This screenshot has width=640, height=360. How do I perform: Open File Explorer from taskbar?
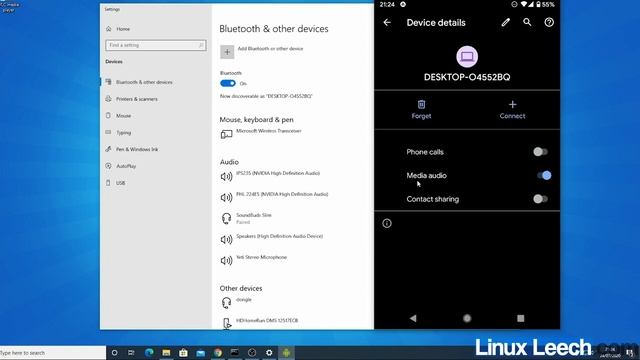[166, 353]
